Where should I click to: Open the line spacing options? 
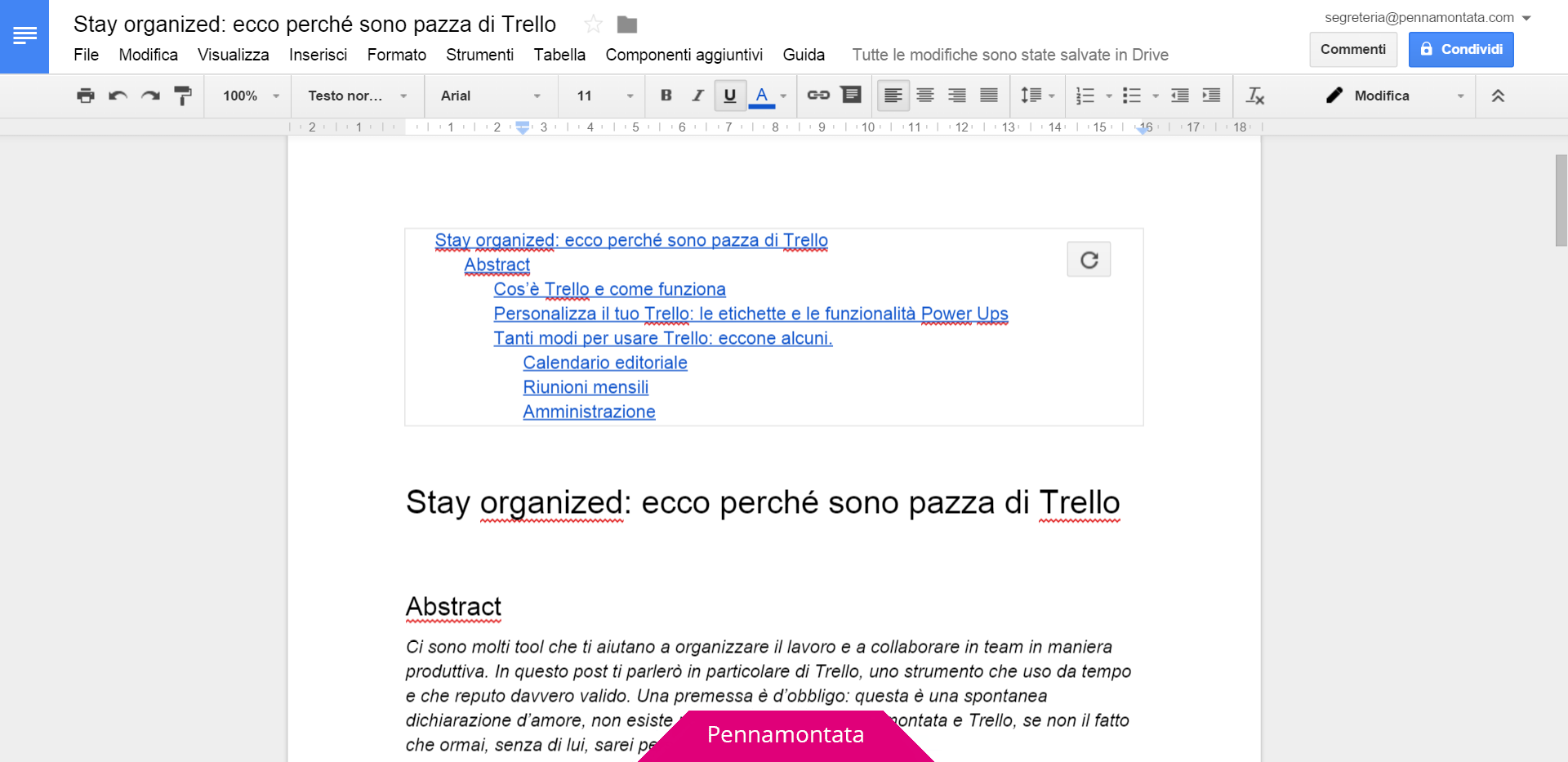point(1037,96)
